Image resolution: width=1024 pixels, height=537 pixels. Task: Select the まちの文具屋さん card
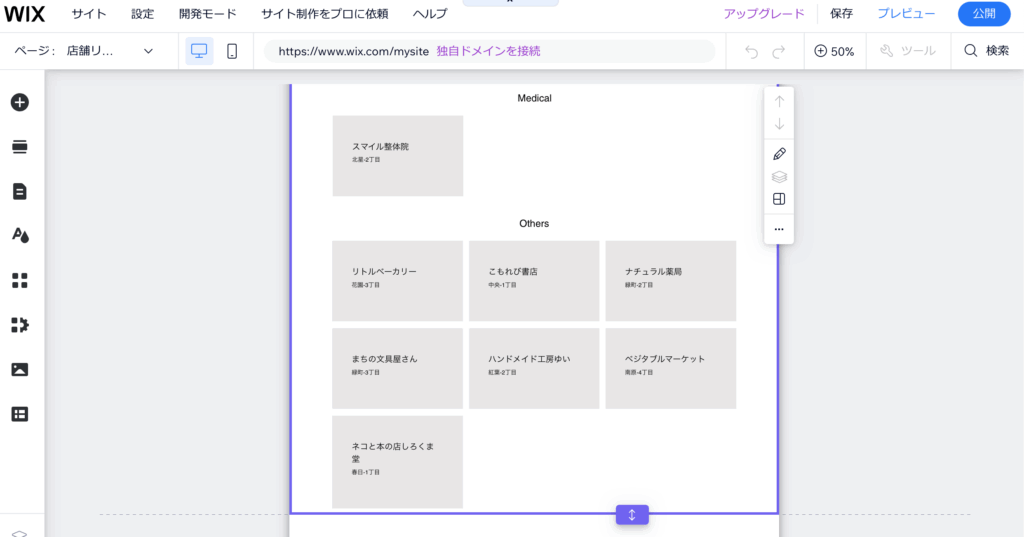click(x=398, y=368)
